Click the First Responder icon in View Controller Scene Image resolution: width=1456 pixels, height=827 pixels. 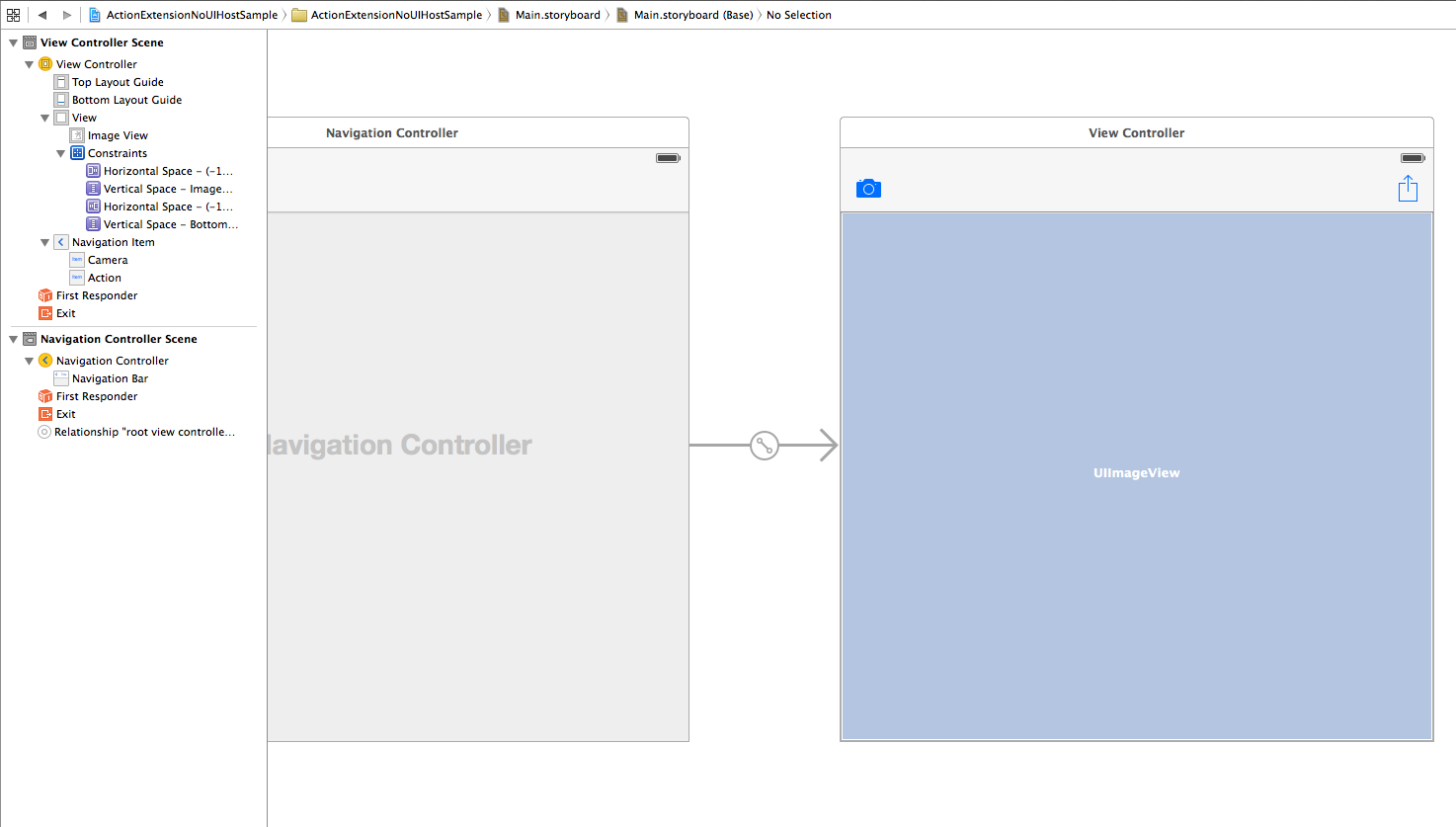click(x=45, y=294)
